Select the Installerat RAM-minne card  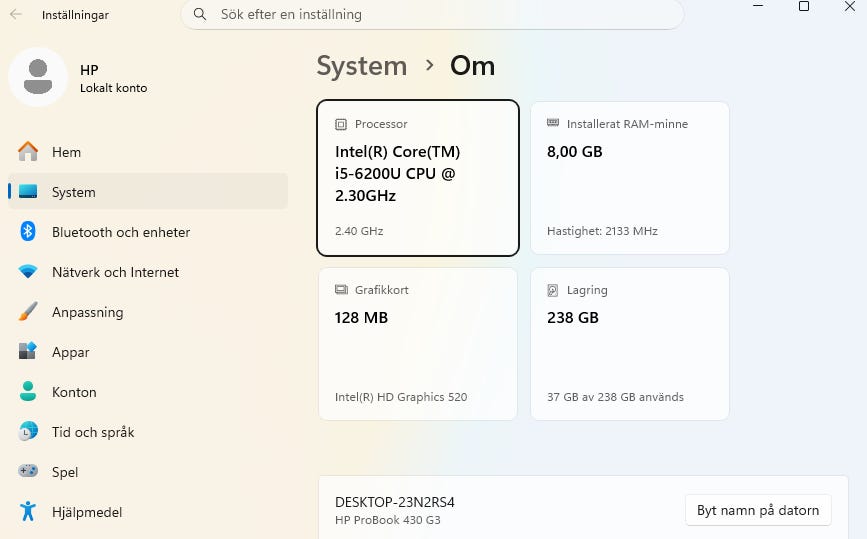630,178
